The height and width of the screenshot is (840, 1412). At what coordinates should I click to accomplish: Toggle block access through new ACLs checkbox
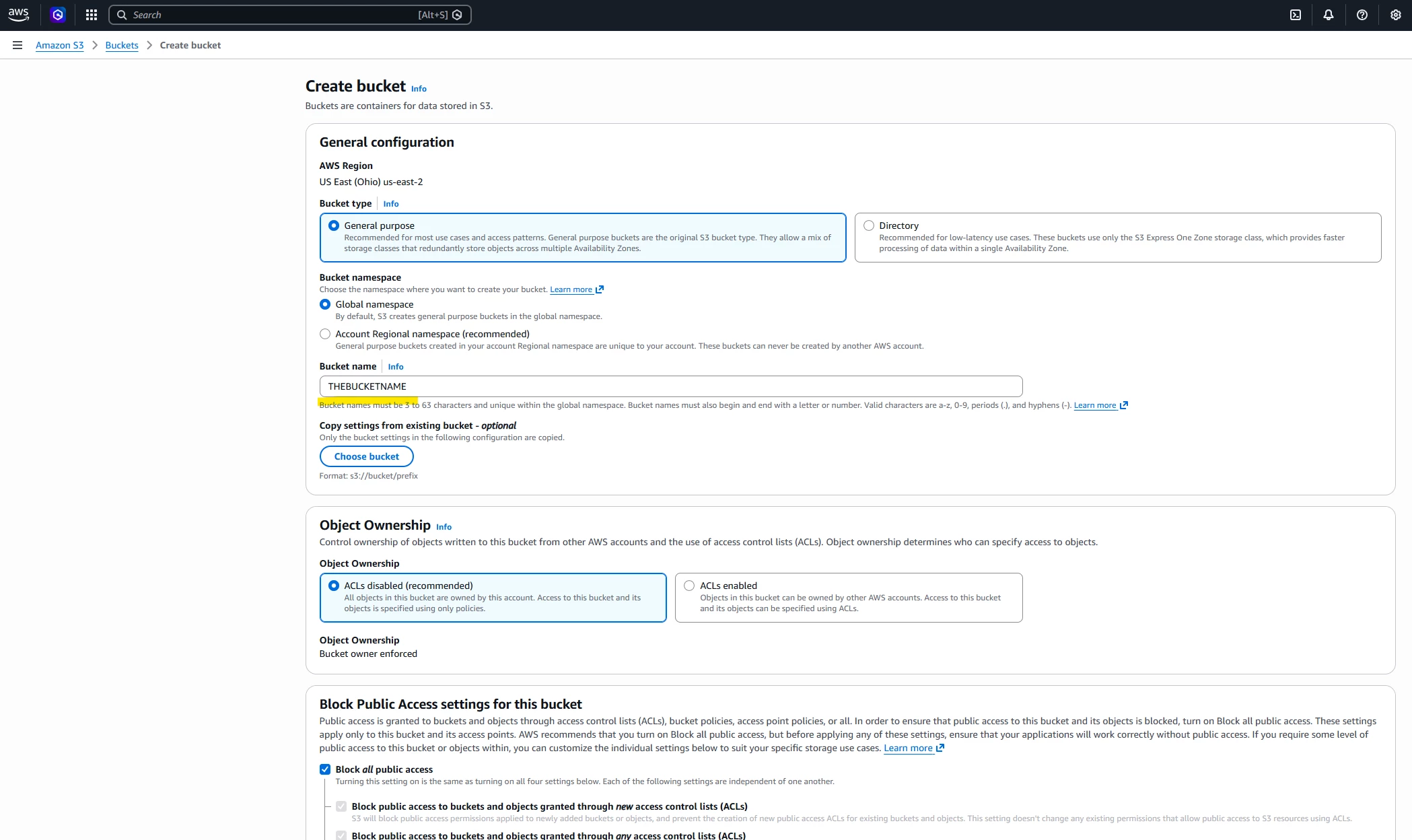(x=341, y=806)
